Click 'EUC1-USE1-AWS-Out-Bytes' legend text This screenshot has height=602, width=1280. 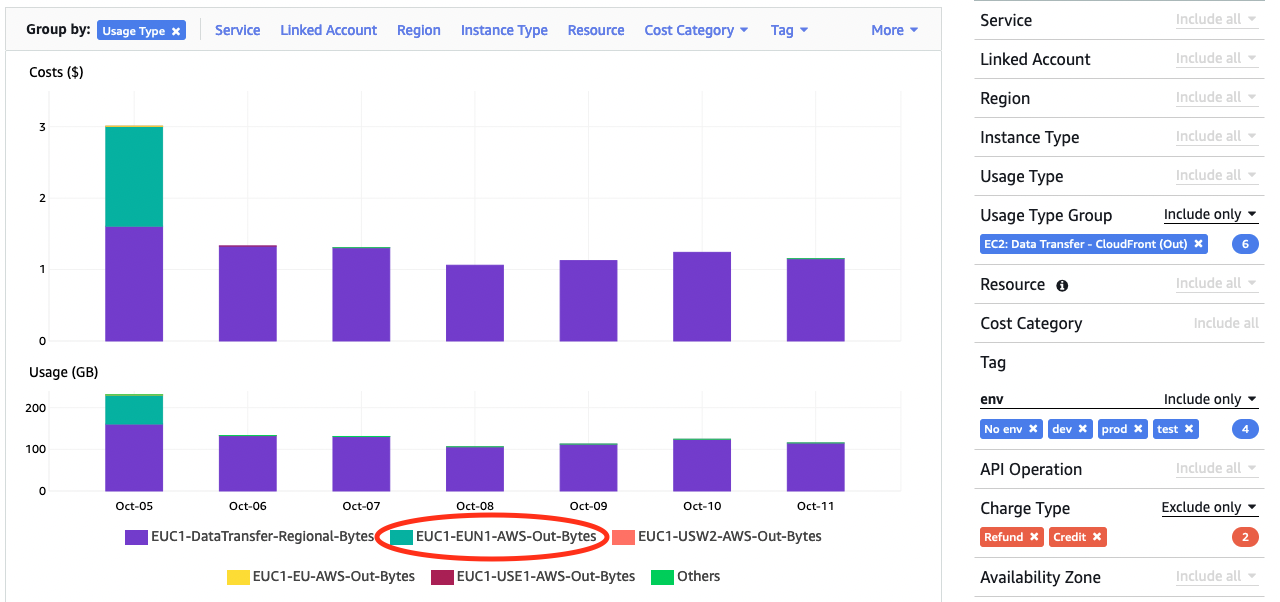(x=546, y=576)
